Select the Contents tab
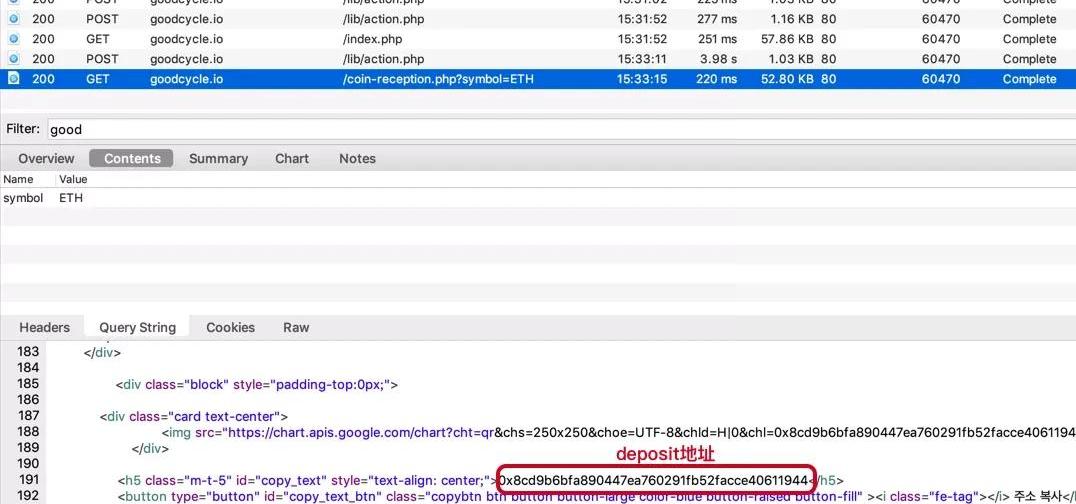This screenshot has width=1076, height=504. click(132, 158)
